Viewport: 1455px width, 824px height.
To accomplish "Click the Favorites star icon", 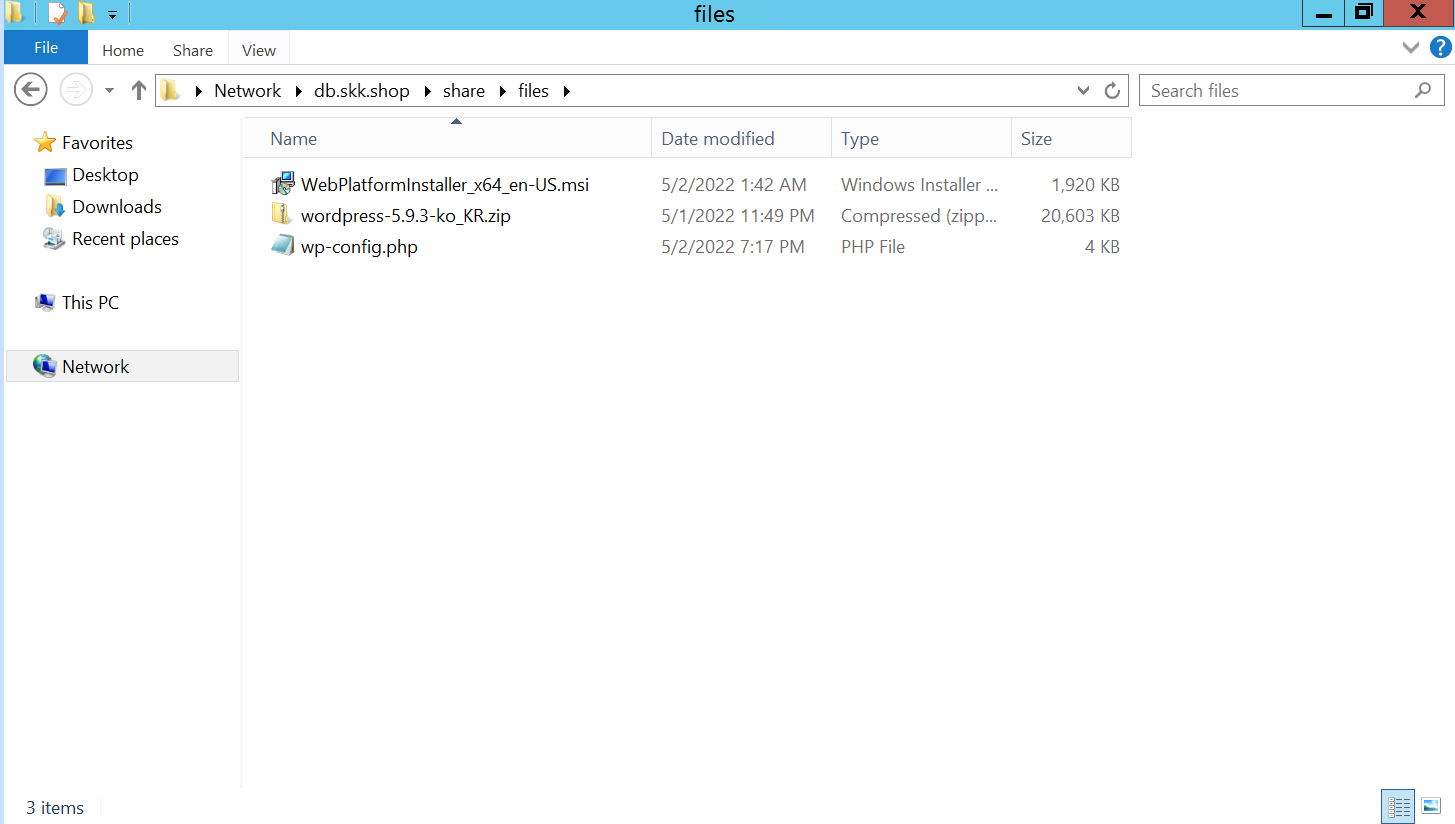I will click(x=44, y=142).
